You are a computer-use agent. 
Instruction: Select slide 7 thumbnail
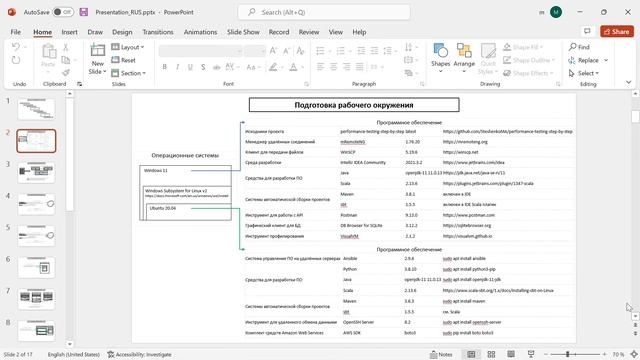(x=36, y=299)
